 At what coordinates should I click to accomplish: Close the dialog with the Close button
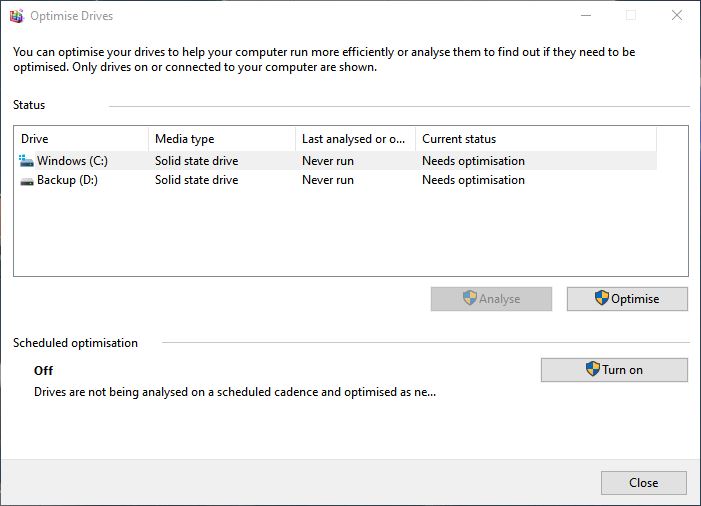644,483
